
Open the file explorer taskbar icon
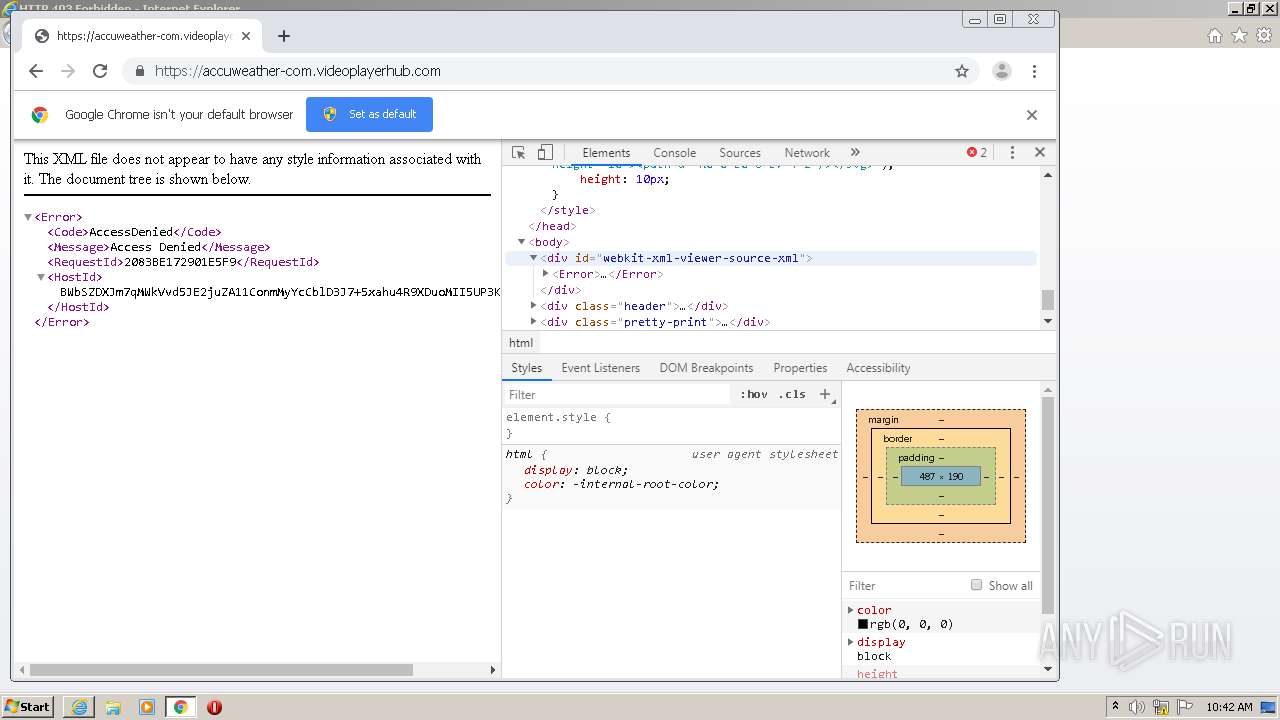(113, 707)
